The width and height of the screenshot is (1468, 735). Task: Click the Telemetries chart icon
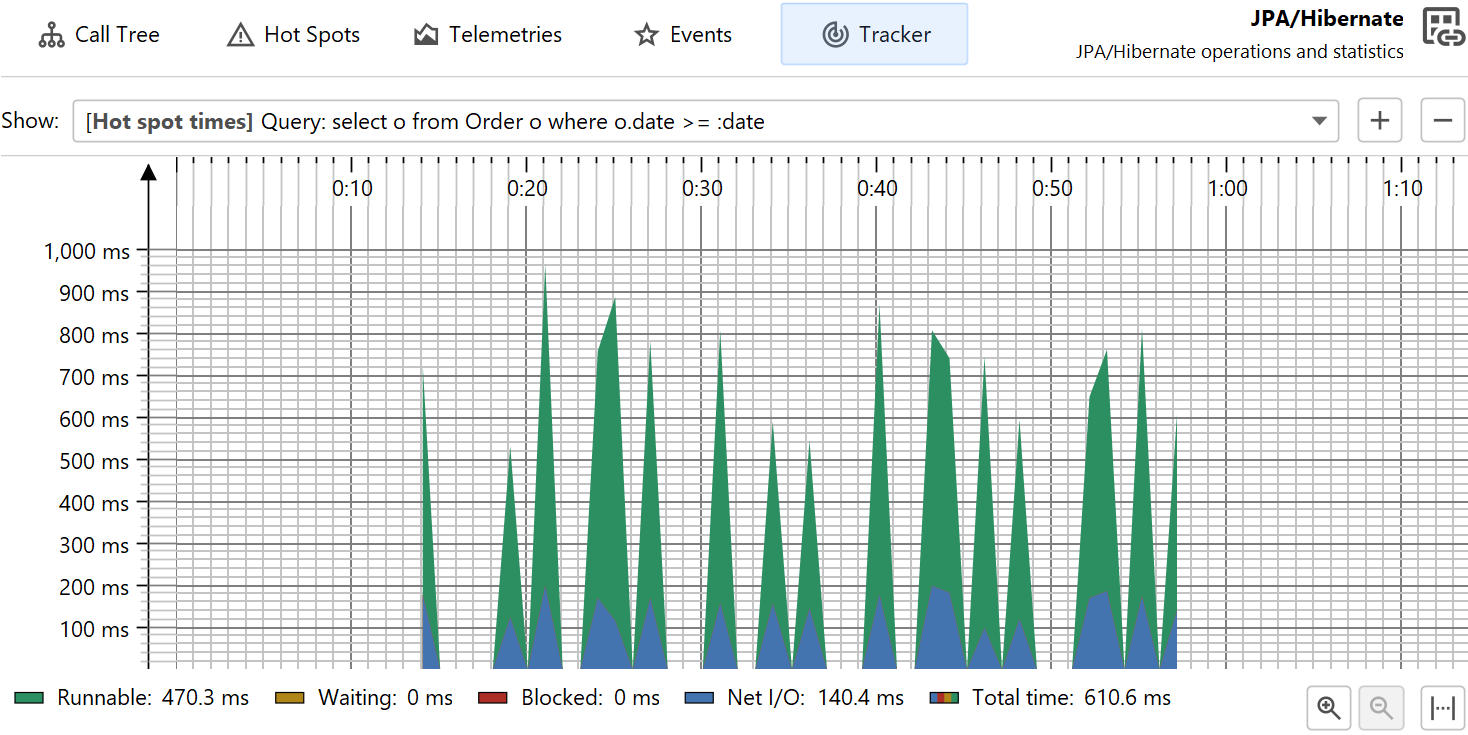426,35
